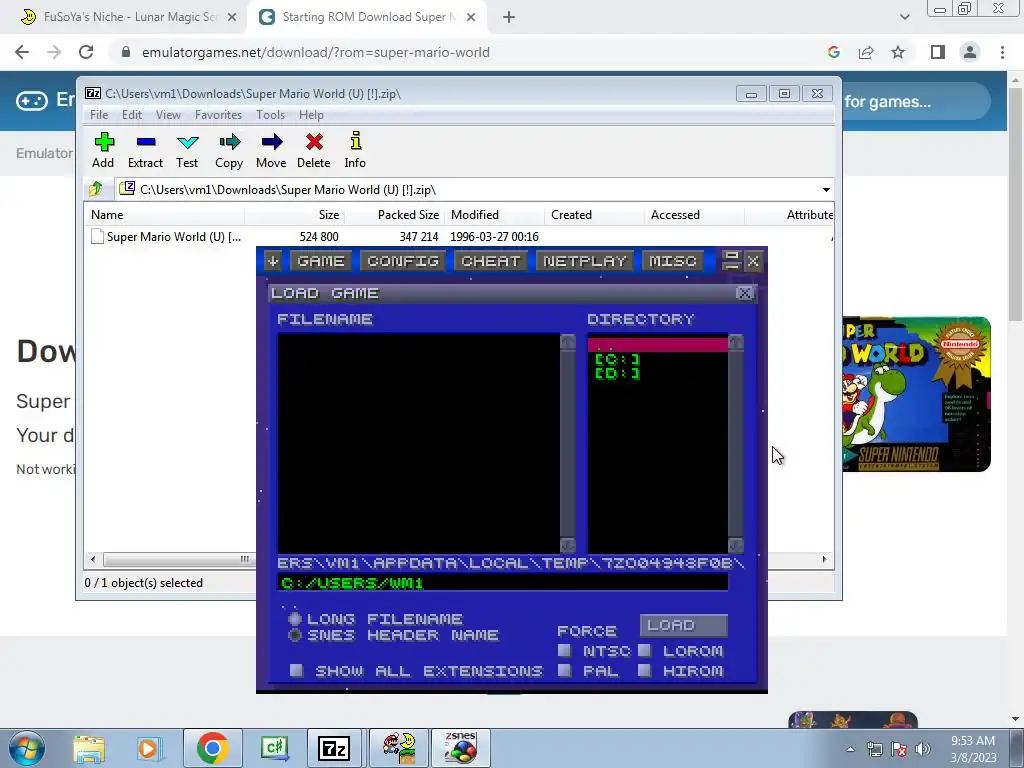Viewport: 1024px width, 768px height.
Task: Click the Move icon in 7-Zip toolbar
Action: pyautogui.click(x=271, y=150)
